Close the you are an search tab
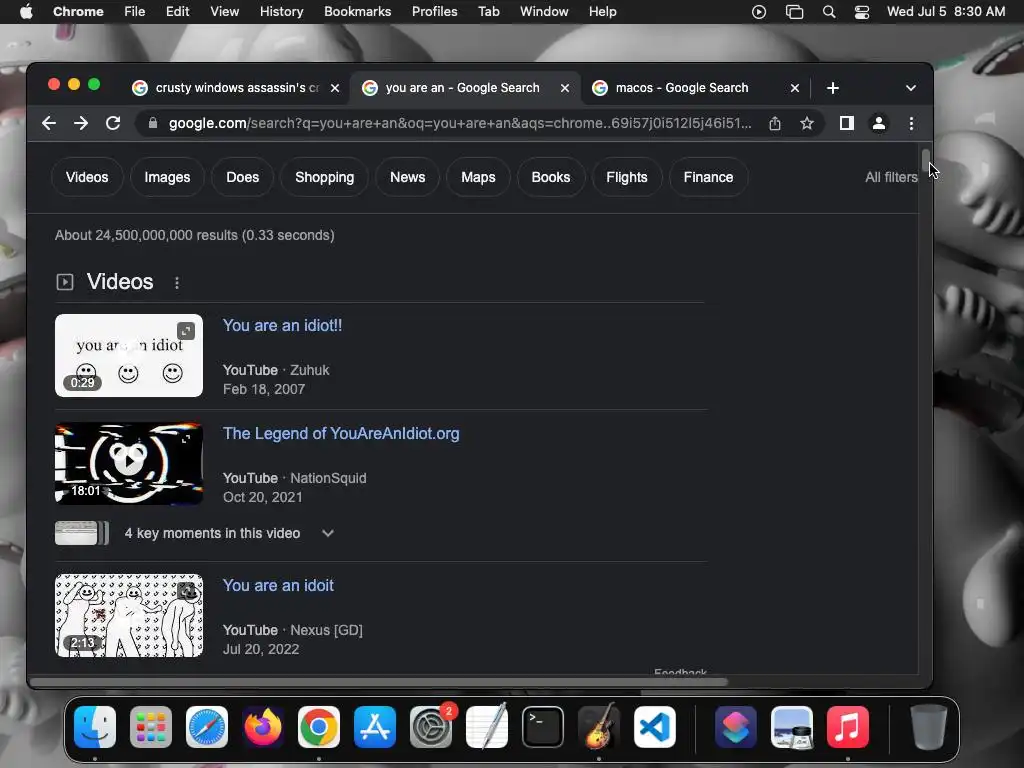This screenshot has height=768, width=1024. [x=565, y=88]
